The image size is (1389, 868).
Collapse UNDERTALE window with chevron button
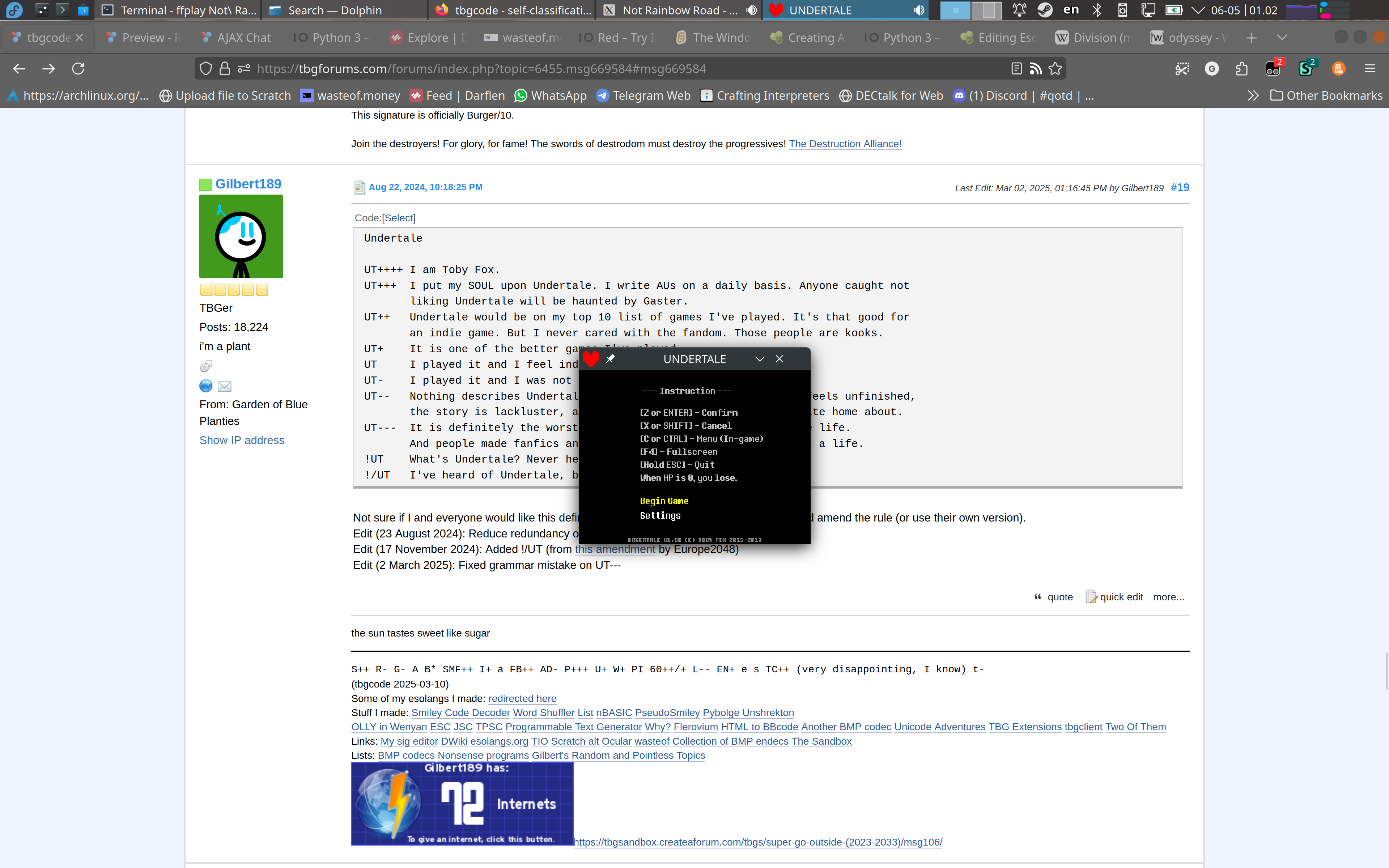point(760,359)
